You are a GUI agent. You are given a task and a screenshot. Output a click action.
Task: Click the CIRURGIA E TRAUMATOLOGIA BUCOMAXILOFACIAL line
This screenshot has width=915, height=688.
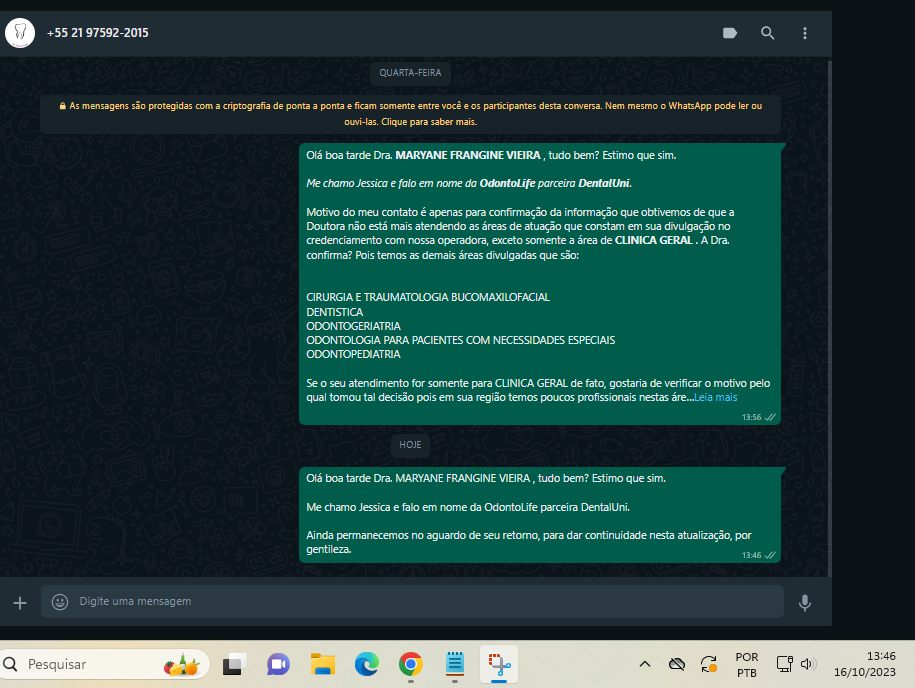coord(428,297)
